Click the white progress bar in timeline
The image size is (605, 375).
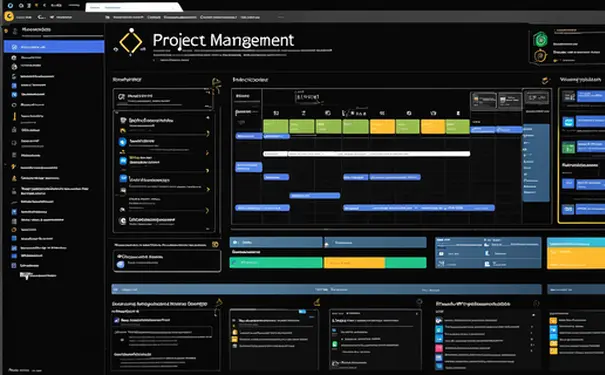click(367, 154)
